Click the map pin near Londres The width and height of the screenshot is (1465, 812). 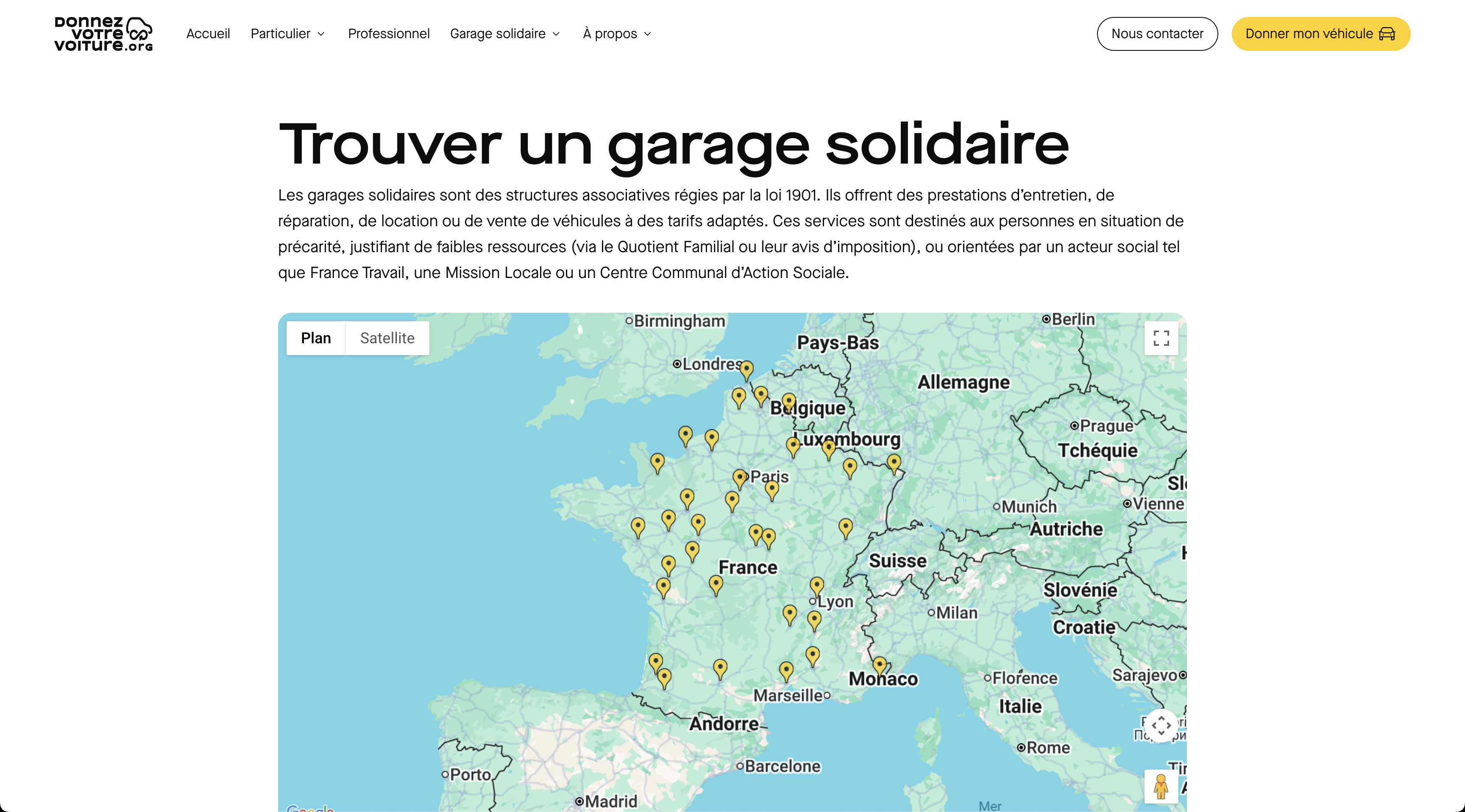coord(746,369)
